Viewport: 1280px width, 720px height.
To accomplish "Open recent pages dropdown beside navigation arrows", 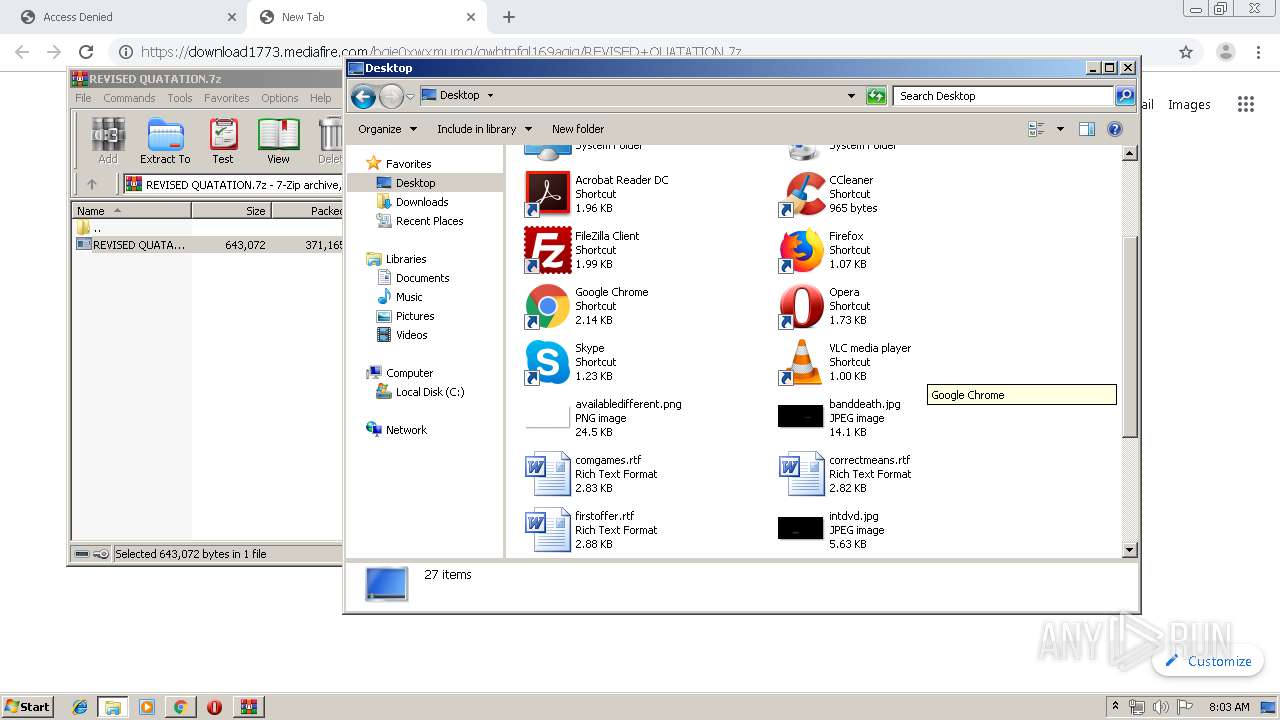I will (410, 97).
